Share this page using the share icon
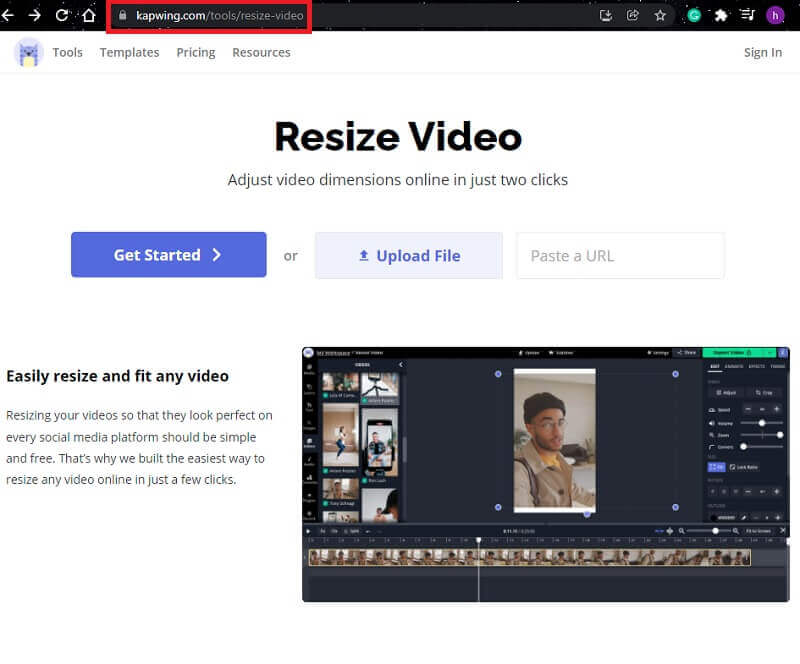This screenshot has width=800, height=664. (x=633, y=15)
